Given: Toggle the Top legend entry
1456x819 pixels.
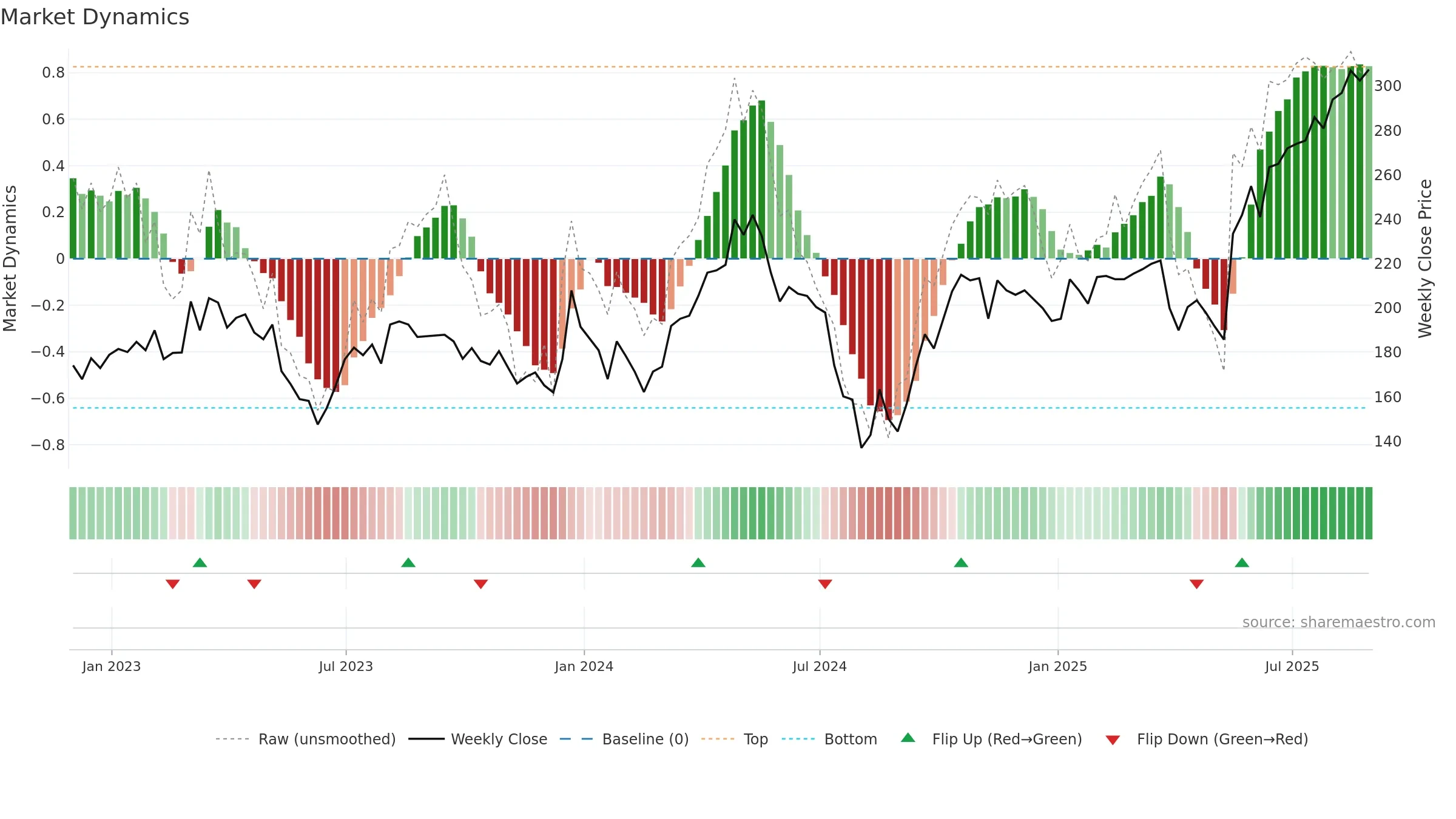Looking at the screenshot, I should click(x=735, y=739).
